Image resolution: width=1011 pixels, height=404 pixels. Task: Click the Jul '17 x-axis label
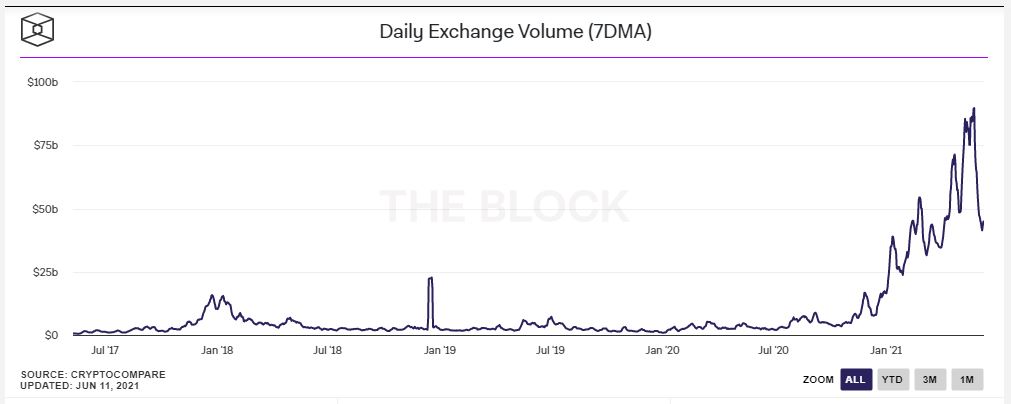(105, 351)
